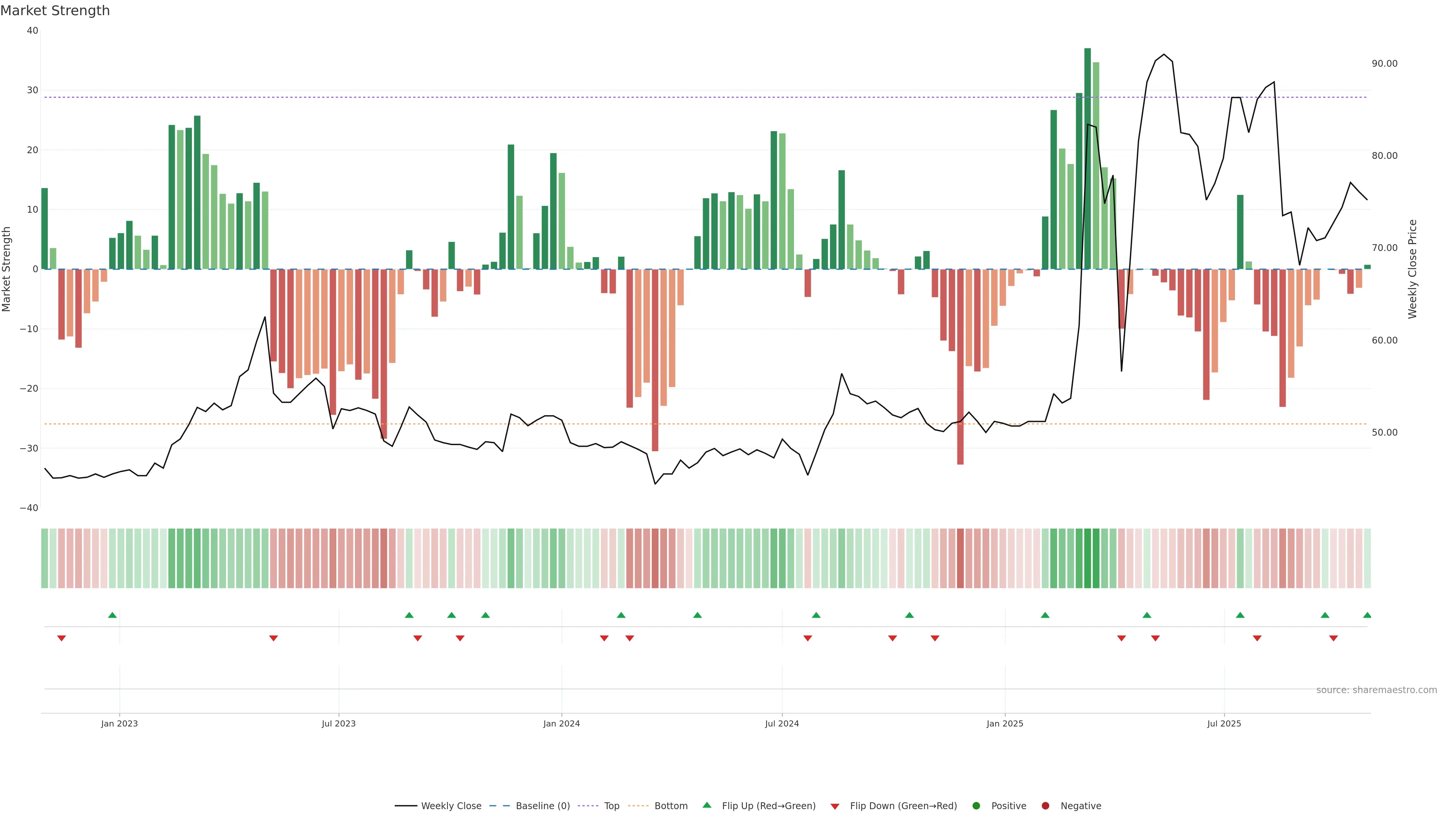Toggle the Top threshold legend label
1456x819 pixels.
[x=612, y=806]
